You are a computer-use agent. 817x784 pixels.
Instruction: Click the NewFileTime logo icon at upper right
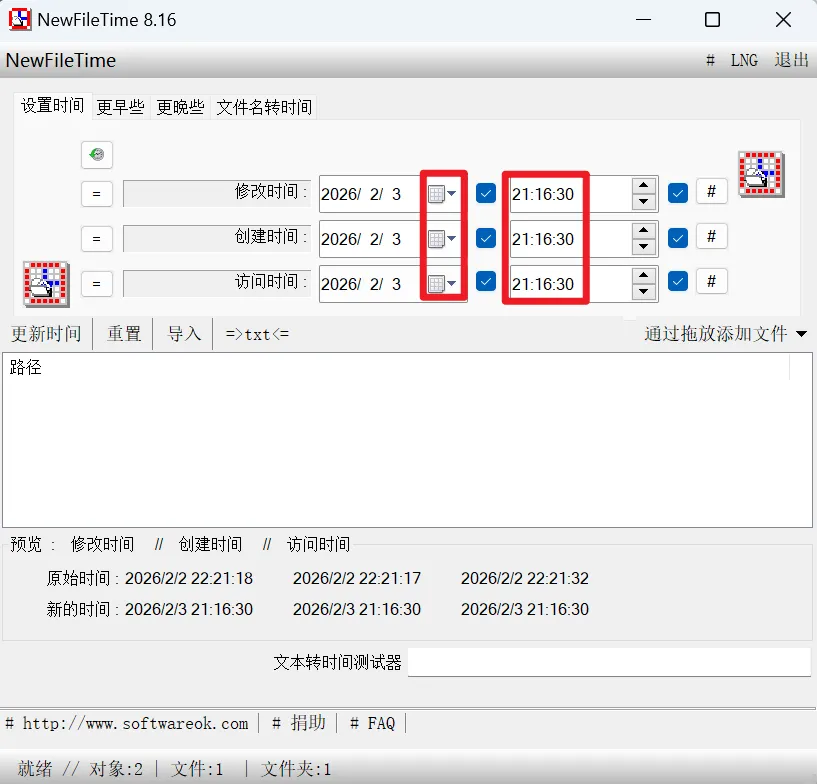click(x=761, y=174)
